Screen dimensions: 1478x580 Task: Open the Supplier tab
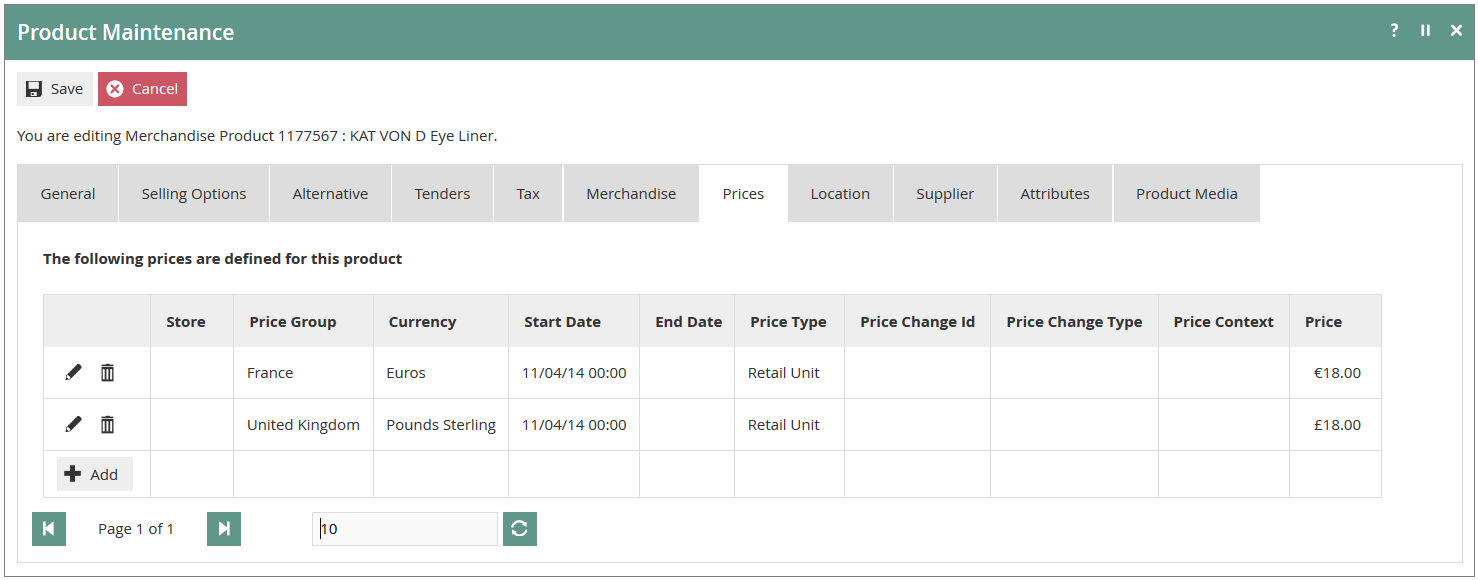[x=945, y=194]
